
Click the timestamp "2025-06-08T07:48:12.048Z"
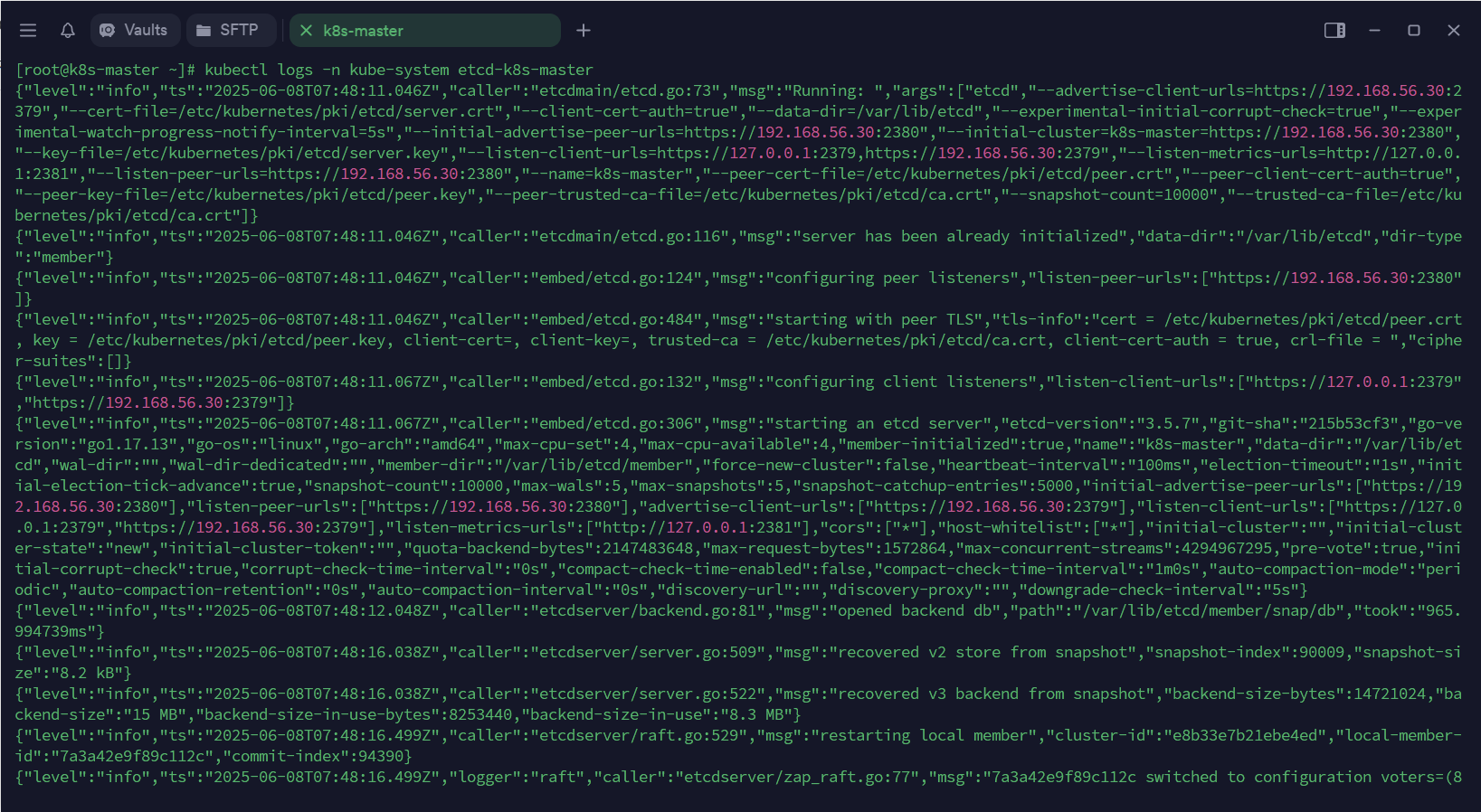pos(322,610)
